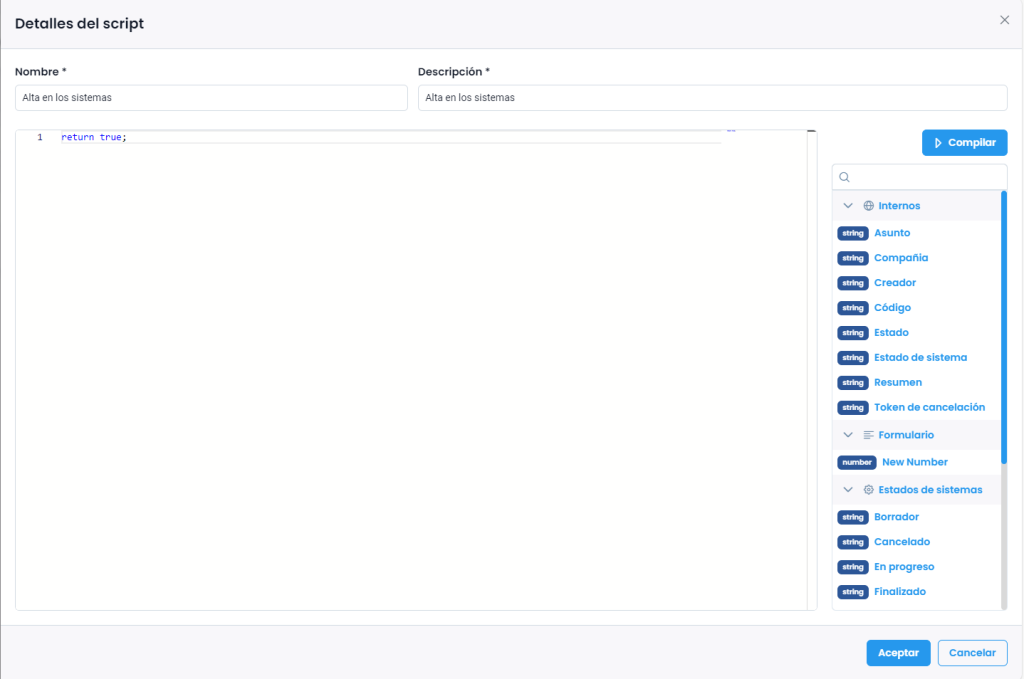The height and width of the screenshot is (679, 1024).
Task: Confirm with the Aceptar button
Action: pyautogui.click(x=898, y=653)
